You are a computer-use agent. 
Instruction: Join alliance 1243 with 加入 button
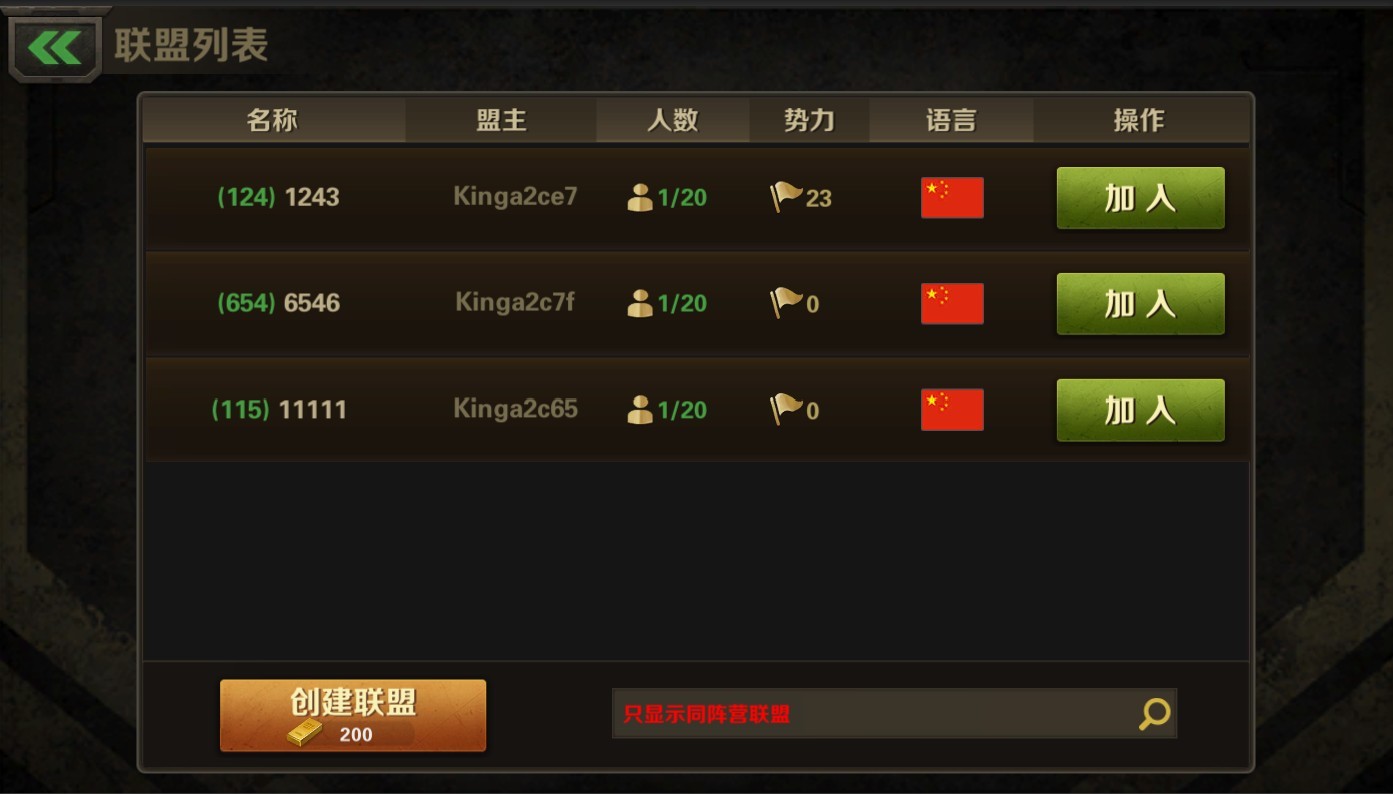tap(1140, 198)
